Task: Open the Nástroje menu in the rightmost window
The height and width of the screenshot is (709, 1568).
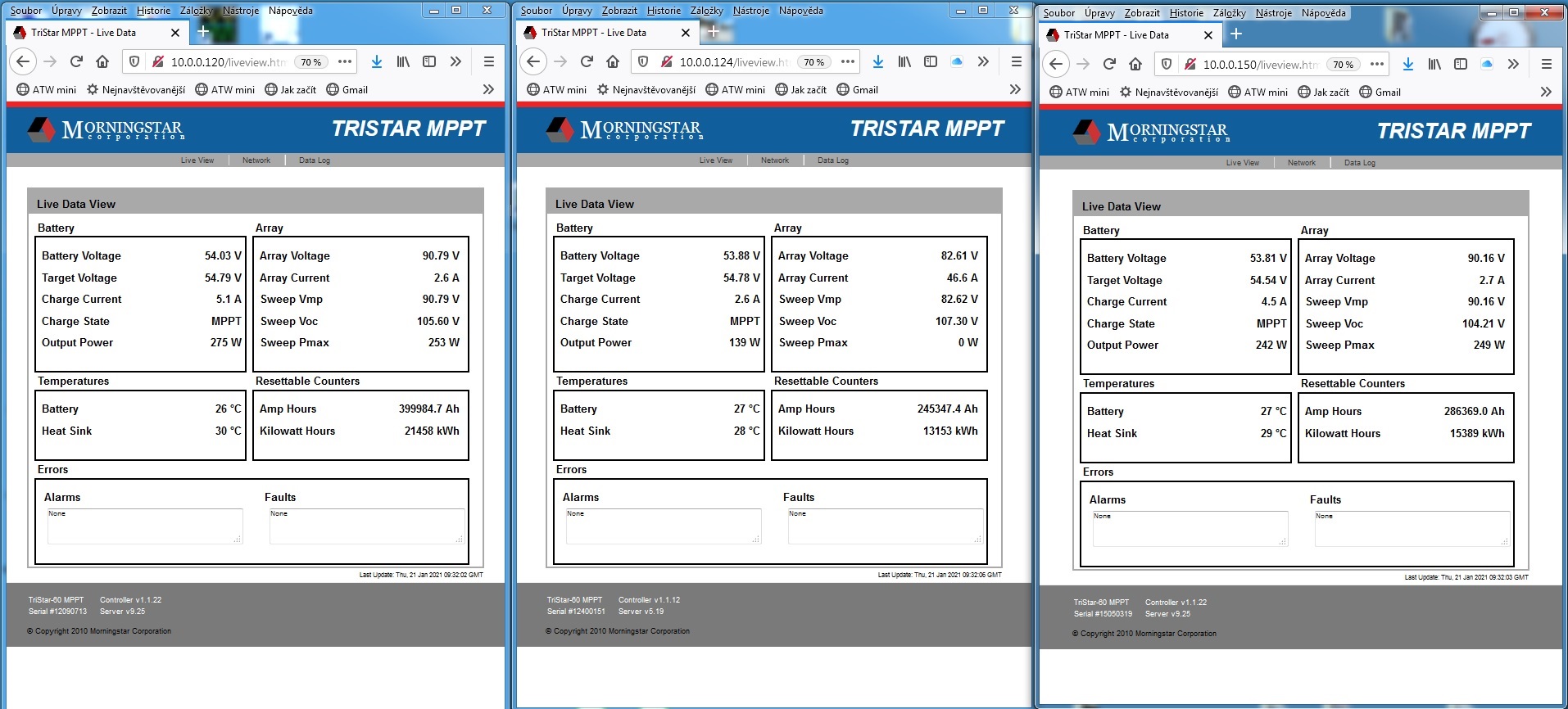Action: coord(1273,13)
